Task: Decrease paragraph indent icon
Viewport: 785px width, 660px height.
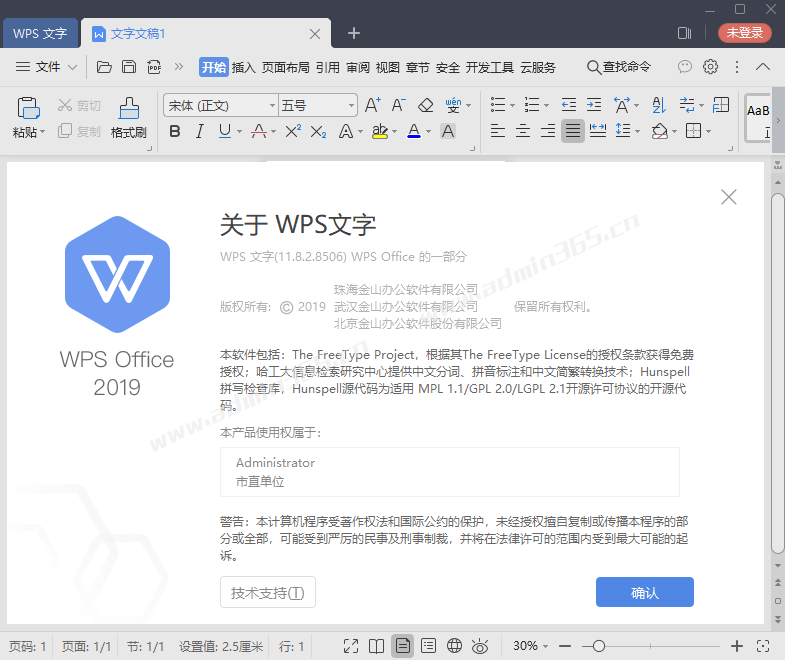Action: click(569, 105)
